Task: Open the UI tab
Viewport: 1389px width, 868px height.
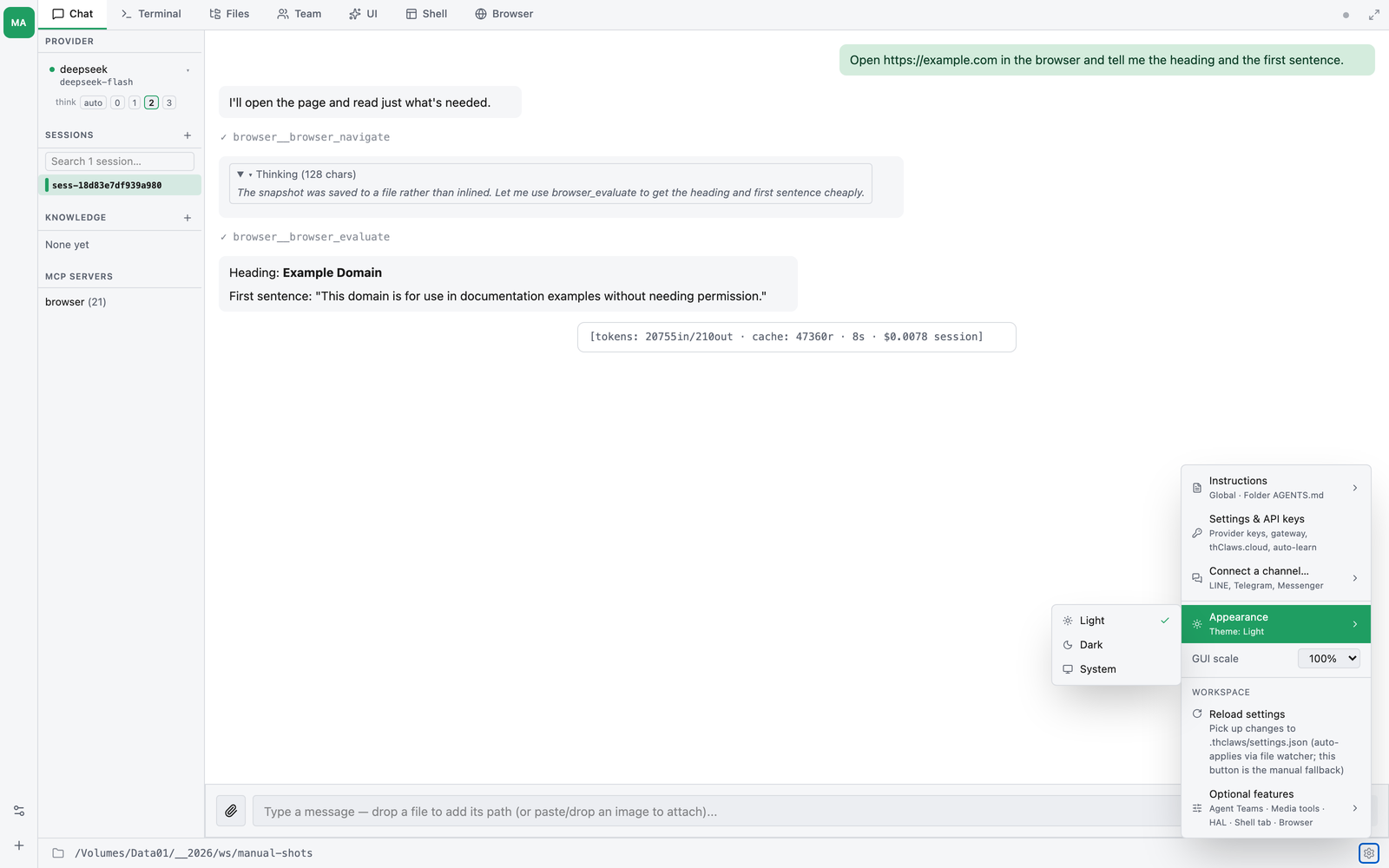Action: pyautogui.click(x=363, y=14)
